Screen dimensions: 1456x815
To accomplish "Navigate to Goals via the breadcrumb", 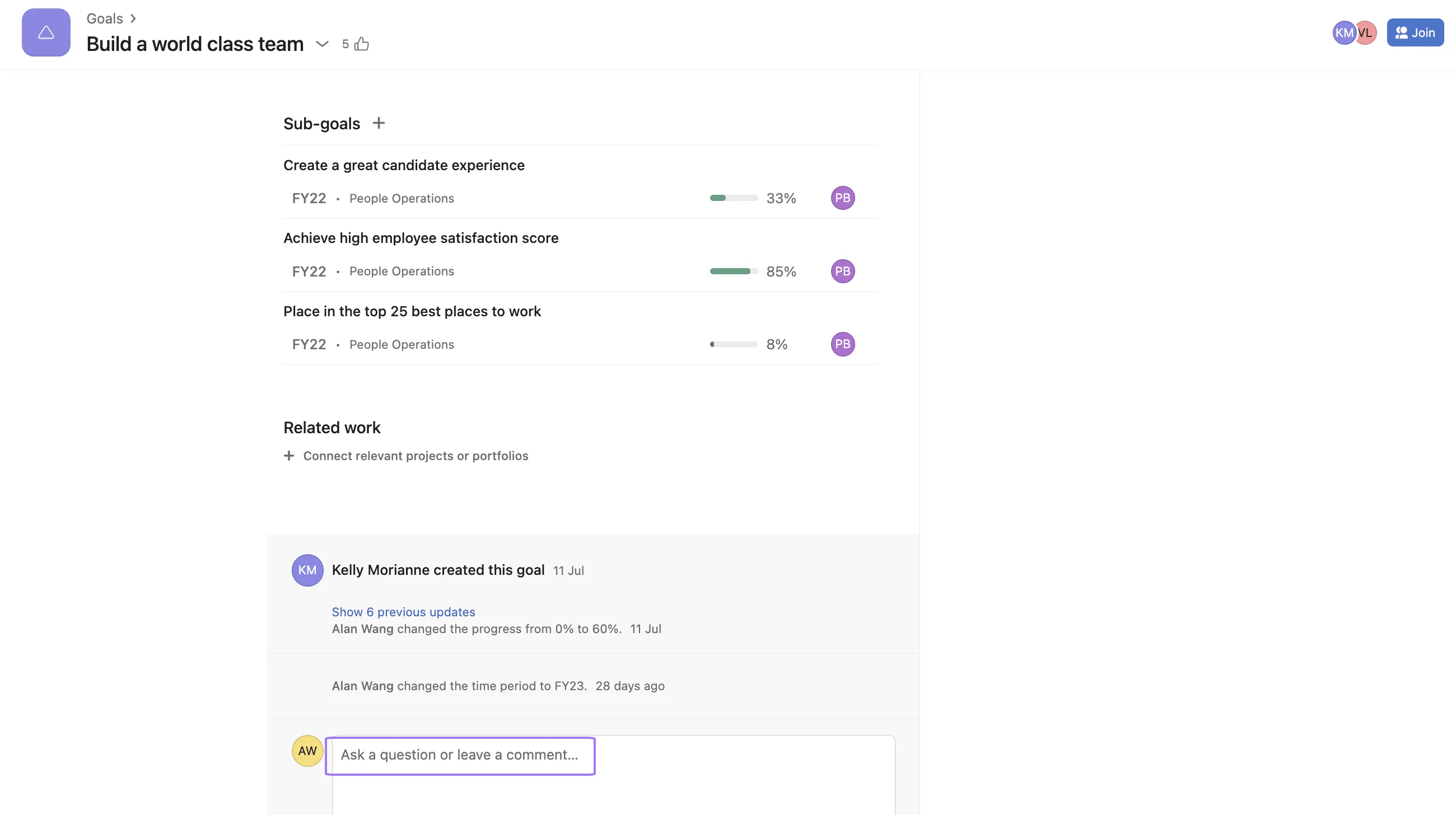I will tap(104, 18).
